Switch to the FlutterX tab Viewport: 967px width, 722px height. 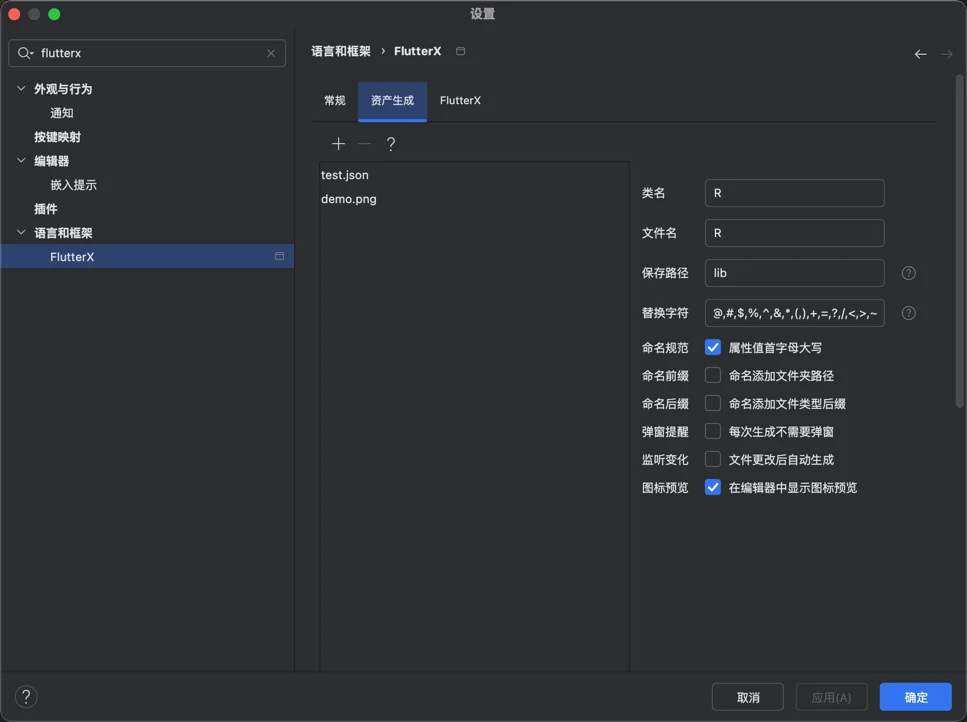pos(460,101)
